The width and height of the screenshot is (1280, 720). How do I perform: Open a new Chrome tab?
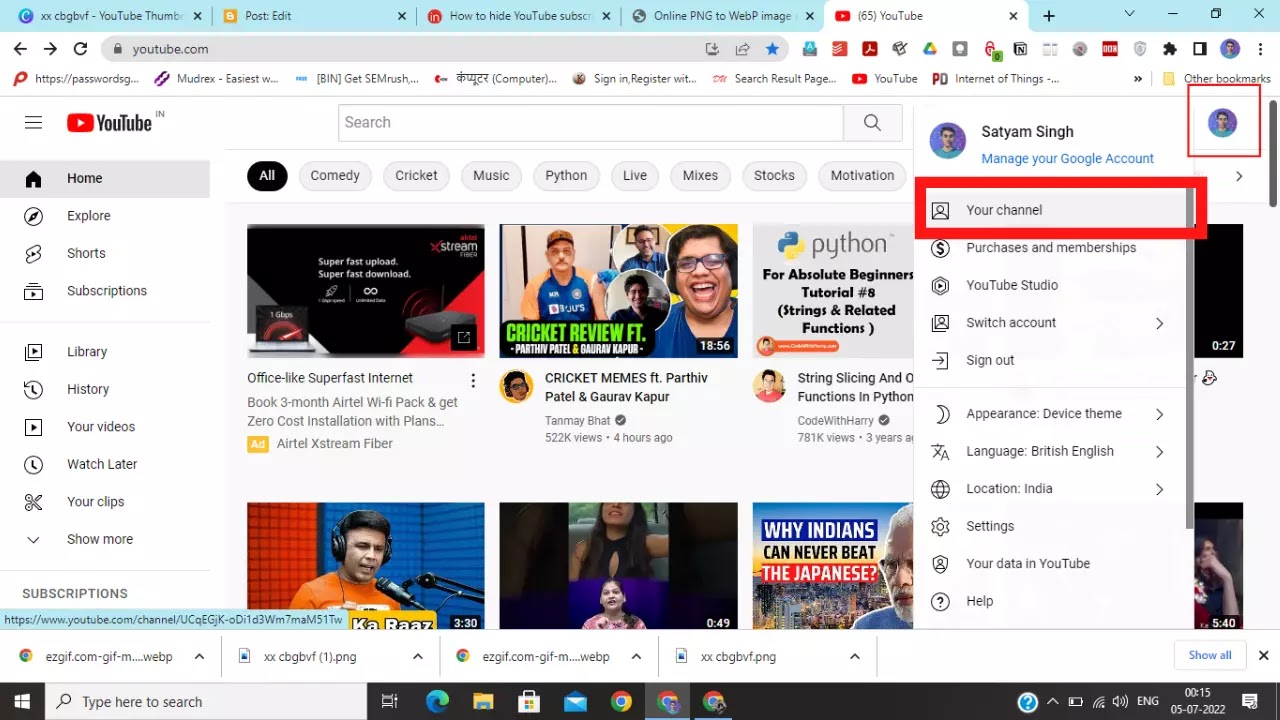[x=1049, y=16]
